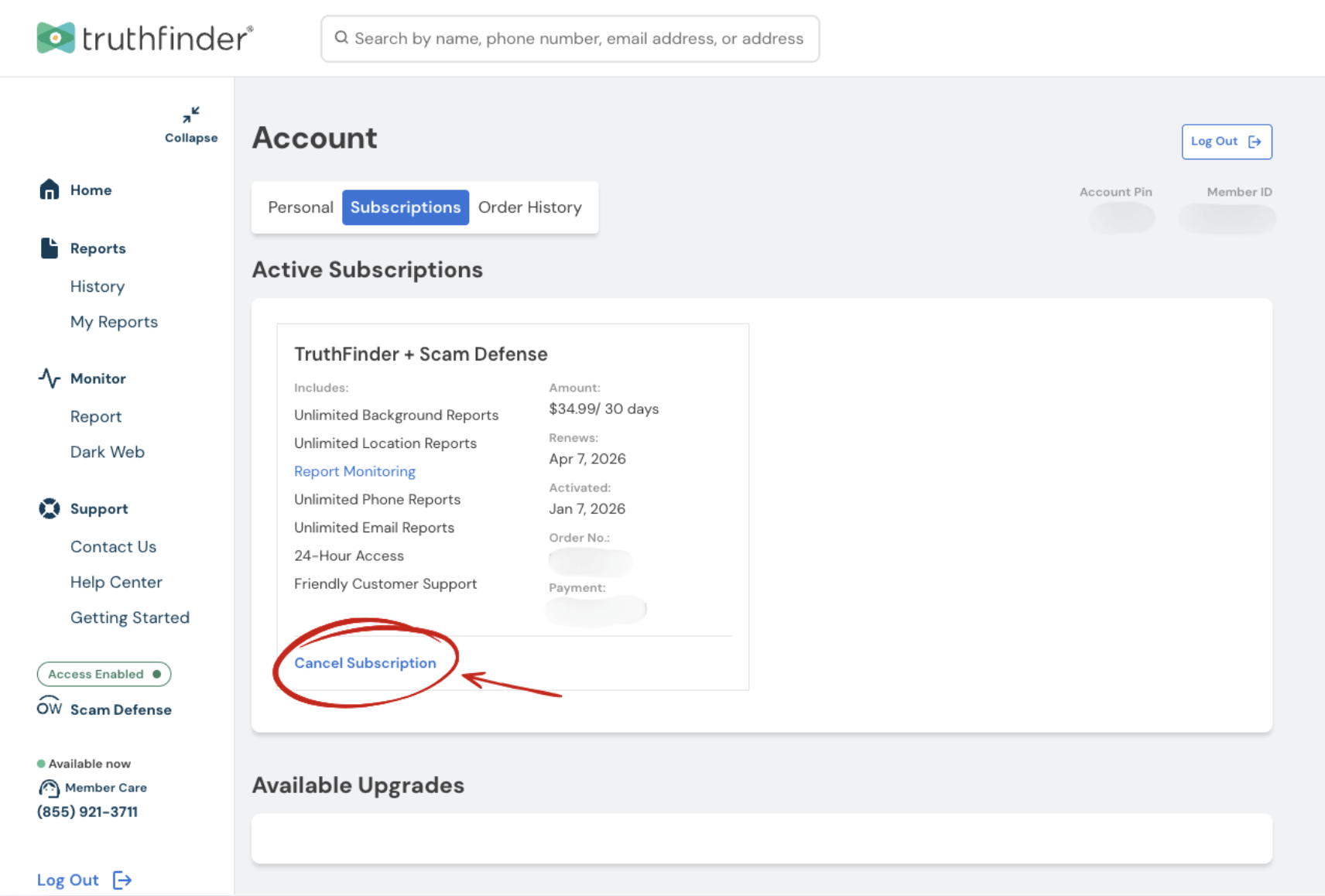
Task: Open the Contact Us page
Action: pyautogui.click(x=113, y=546)
